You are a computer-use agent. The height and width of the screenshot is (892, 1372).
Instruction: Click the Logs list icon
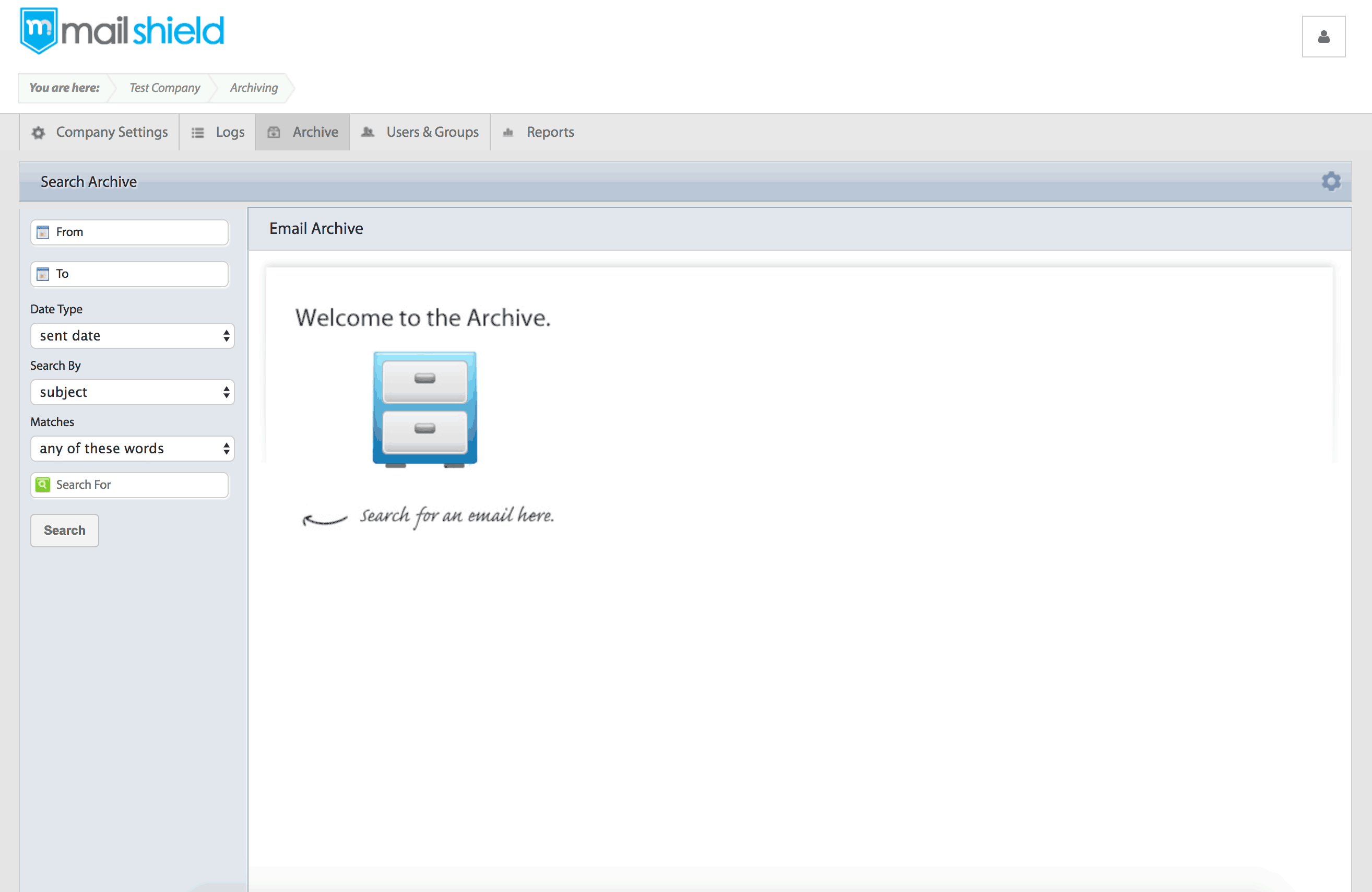(x=198, y=133)
